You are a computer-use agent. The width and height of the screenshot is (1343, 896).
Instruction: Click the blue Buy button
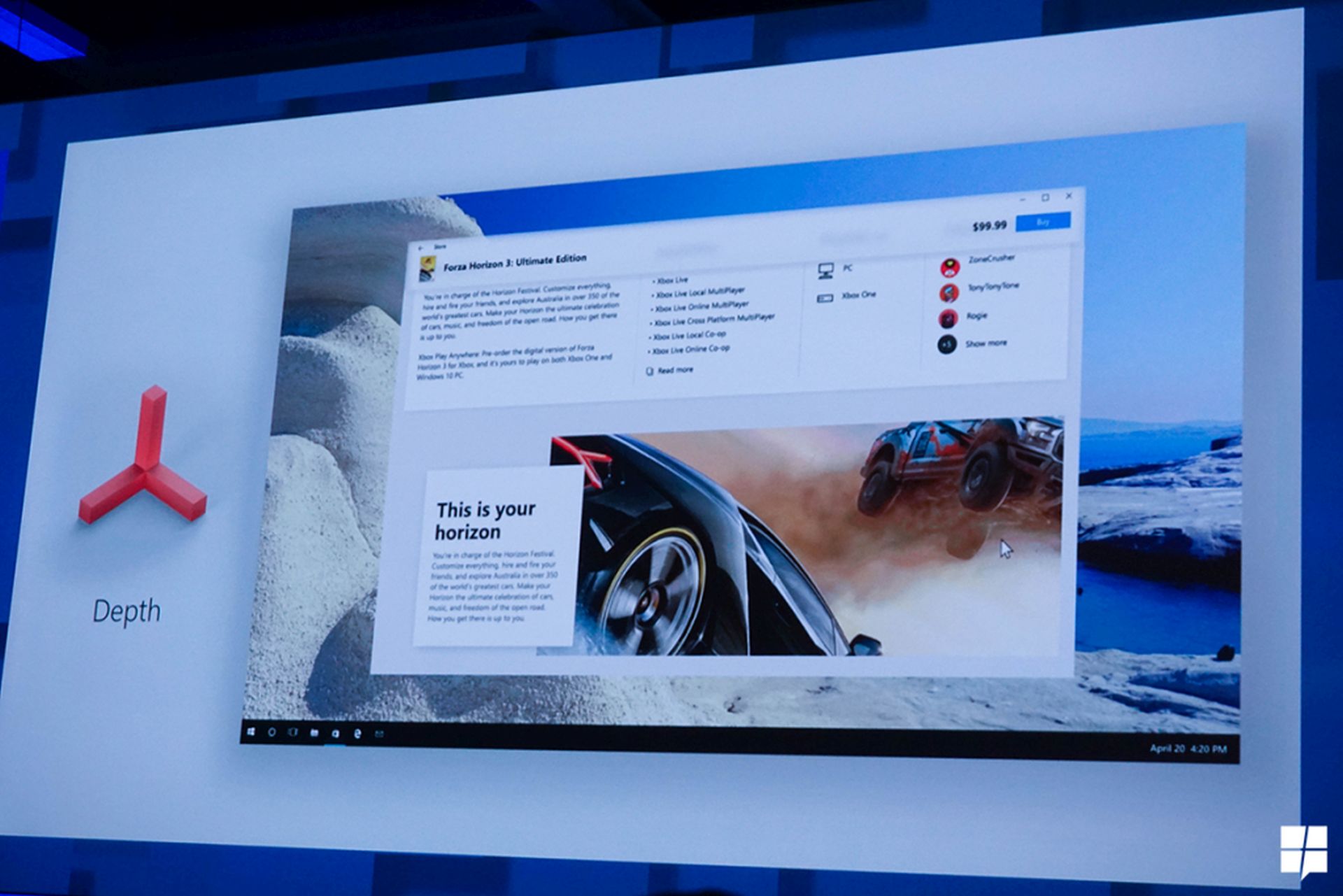[x=1043, y=222]
